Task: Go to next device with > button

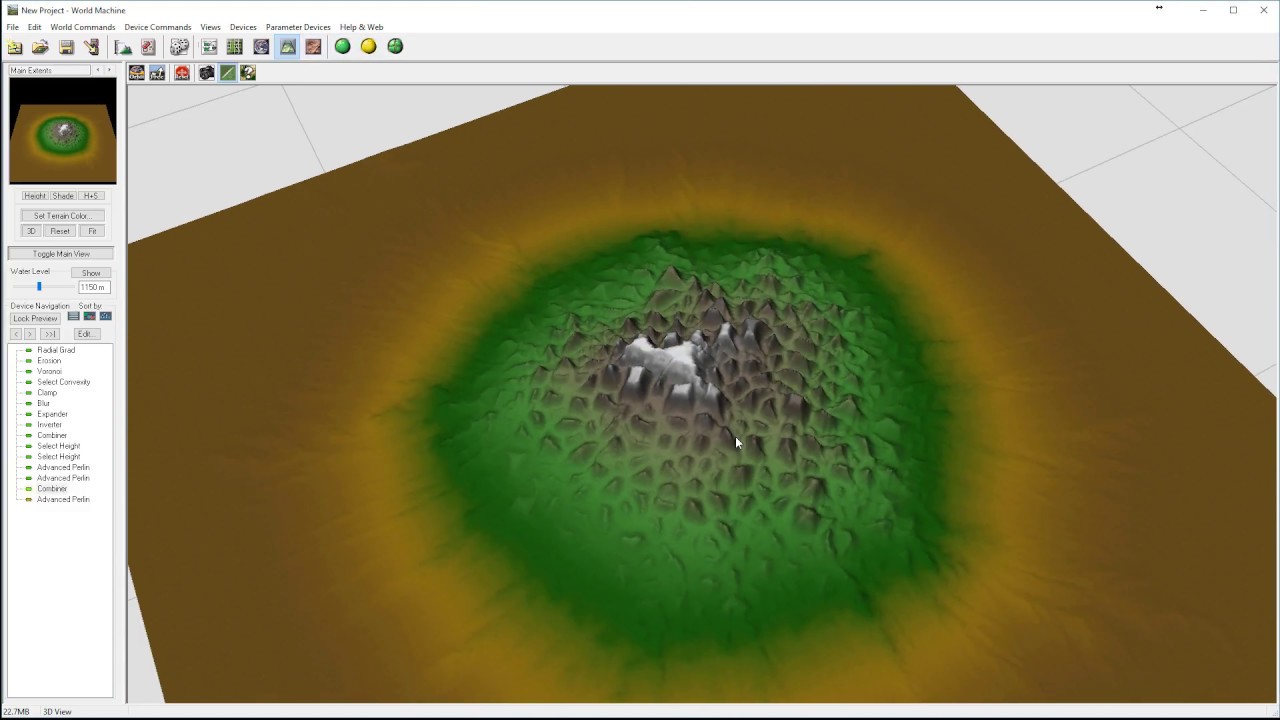Action: [30, 334]
